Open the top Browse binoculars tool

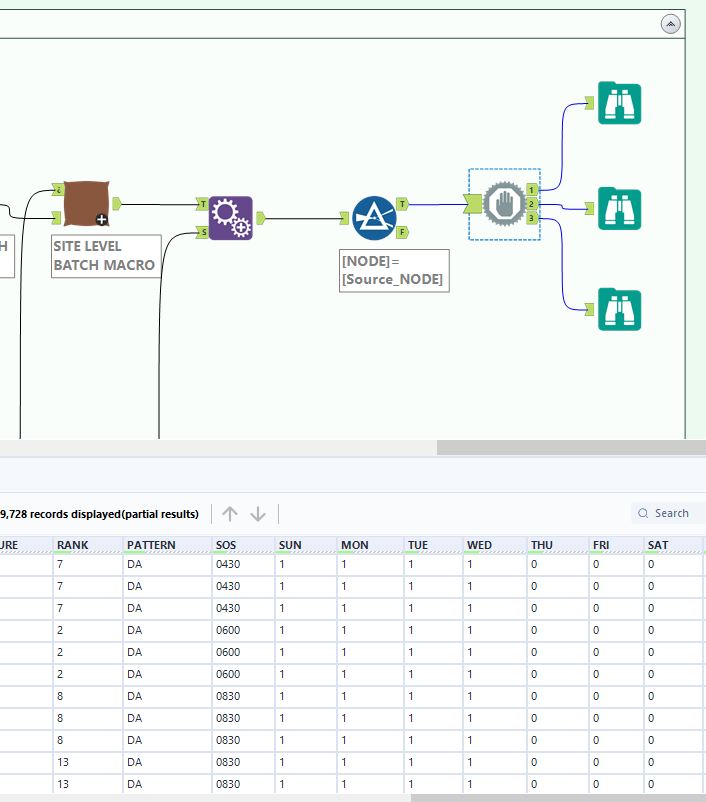[x=619, y=103]
